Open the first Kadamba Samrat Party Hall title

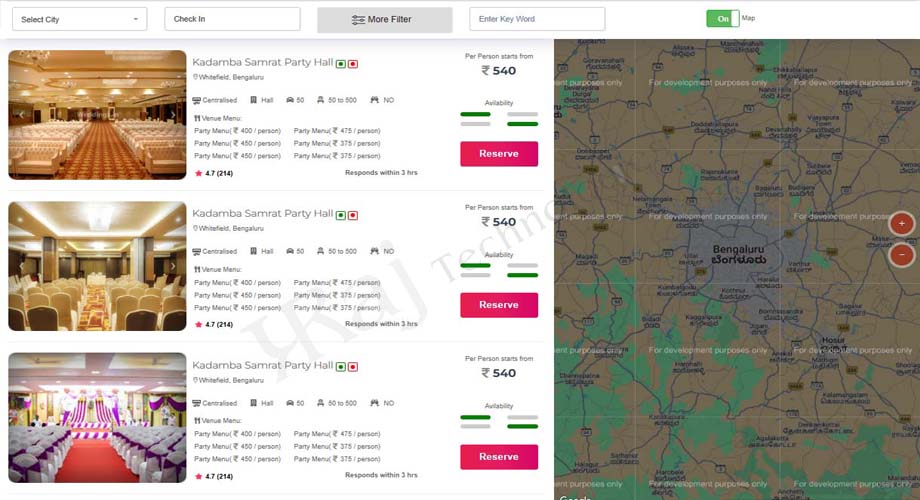(262, 62)
